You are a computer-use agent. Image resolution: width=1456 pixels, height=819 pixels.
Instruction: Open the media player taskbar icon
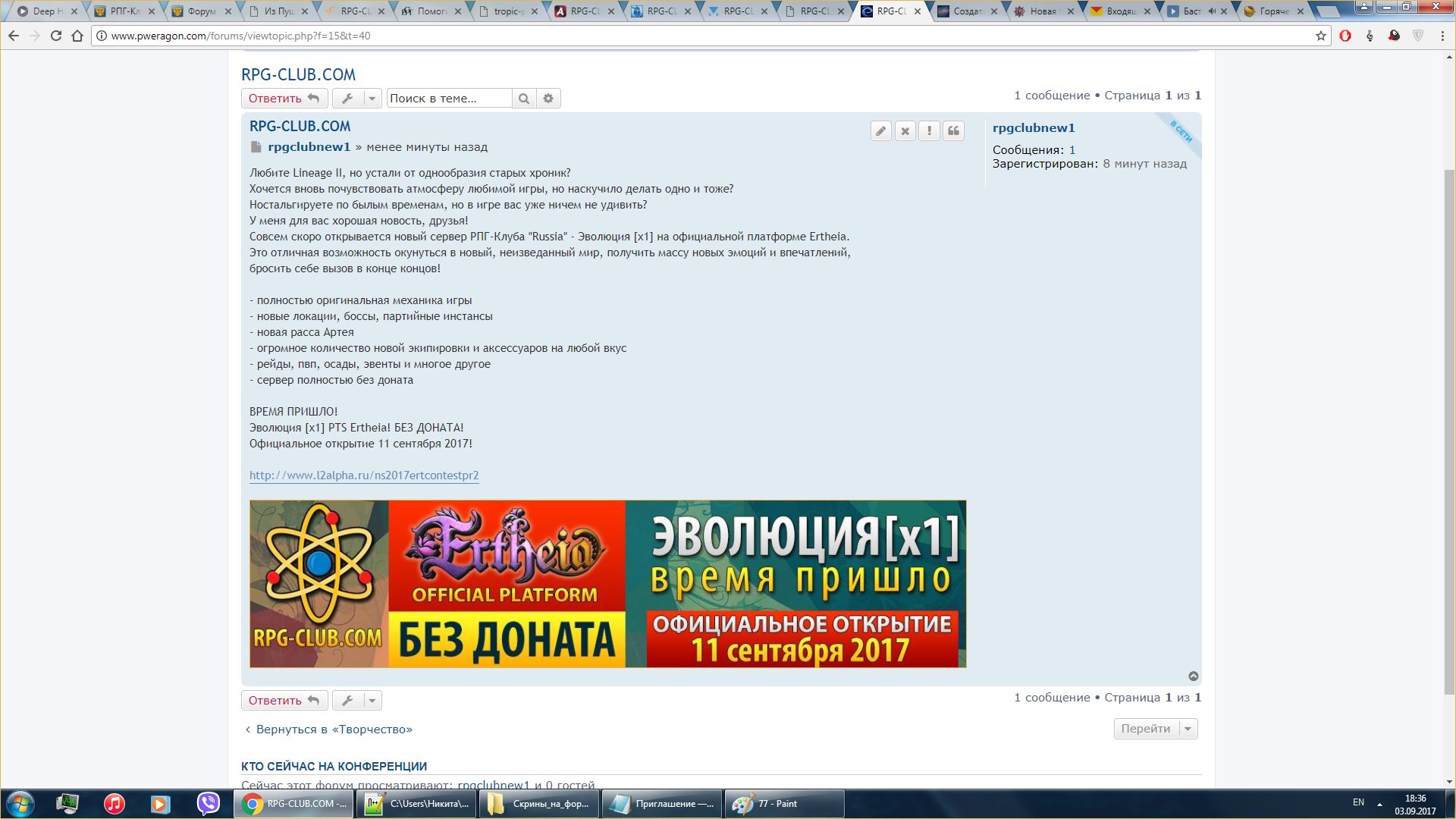pyautogui.click(x=161, y=804)
